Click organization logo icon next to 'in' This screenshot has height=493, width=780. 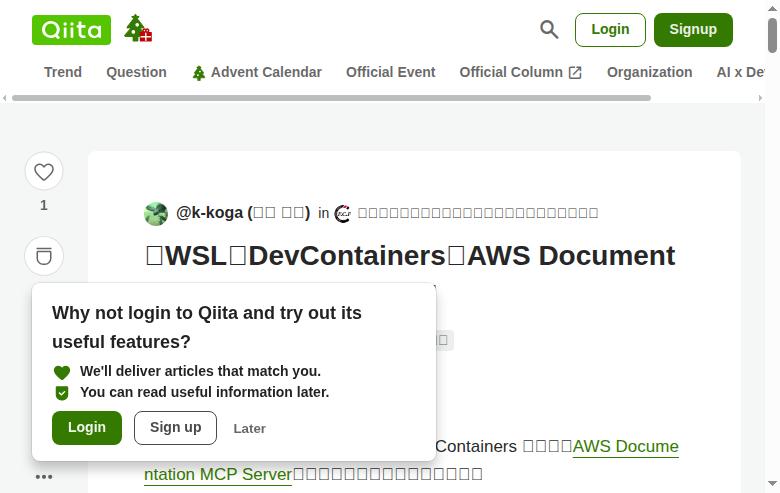pyautogui.click(x=343, y=213)
